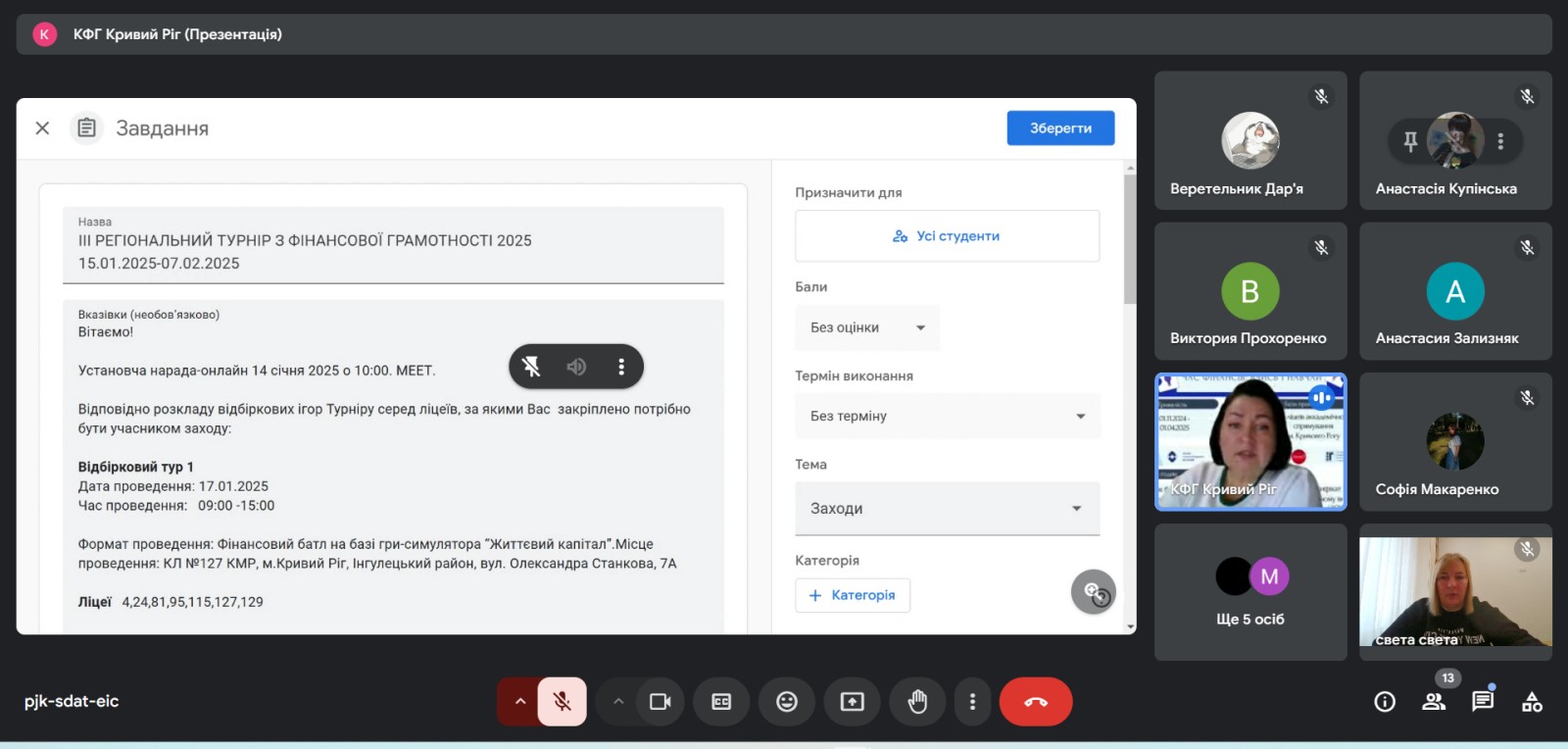Open more options in call toolbar

point(972,702)
